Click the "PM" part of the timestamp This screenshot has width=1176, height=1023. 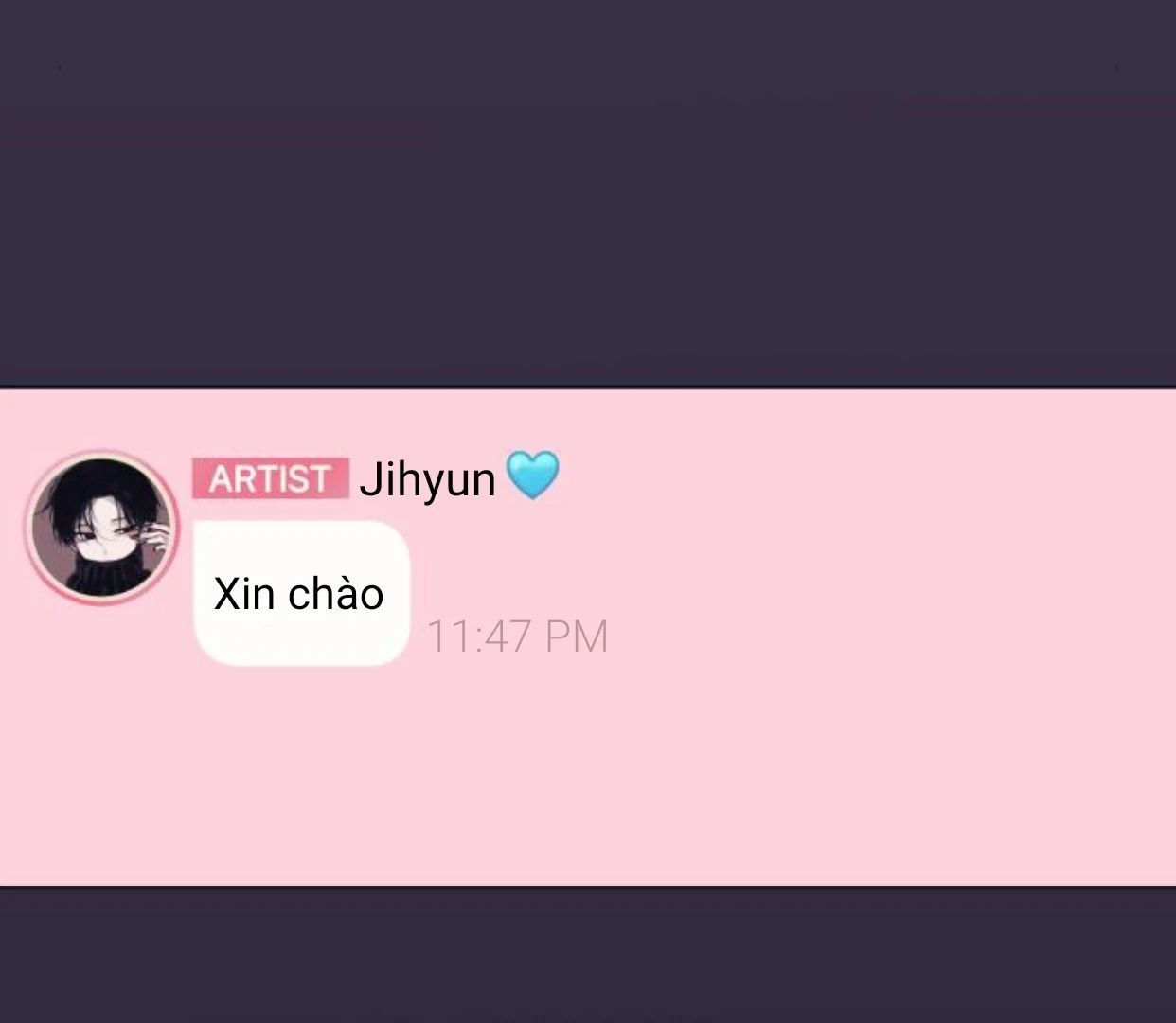(x=576, y=637)
